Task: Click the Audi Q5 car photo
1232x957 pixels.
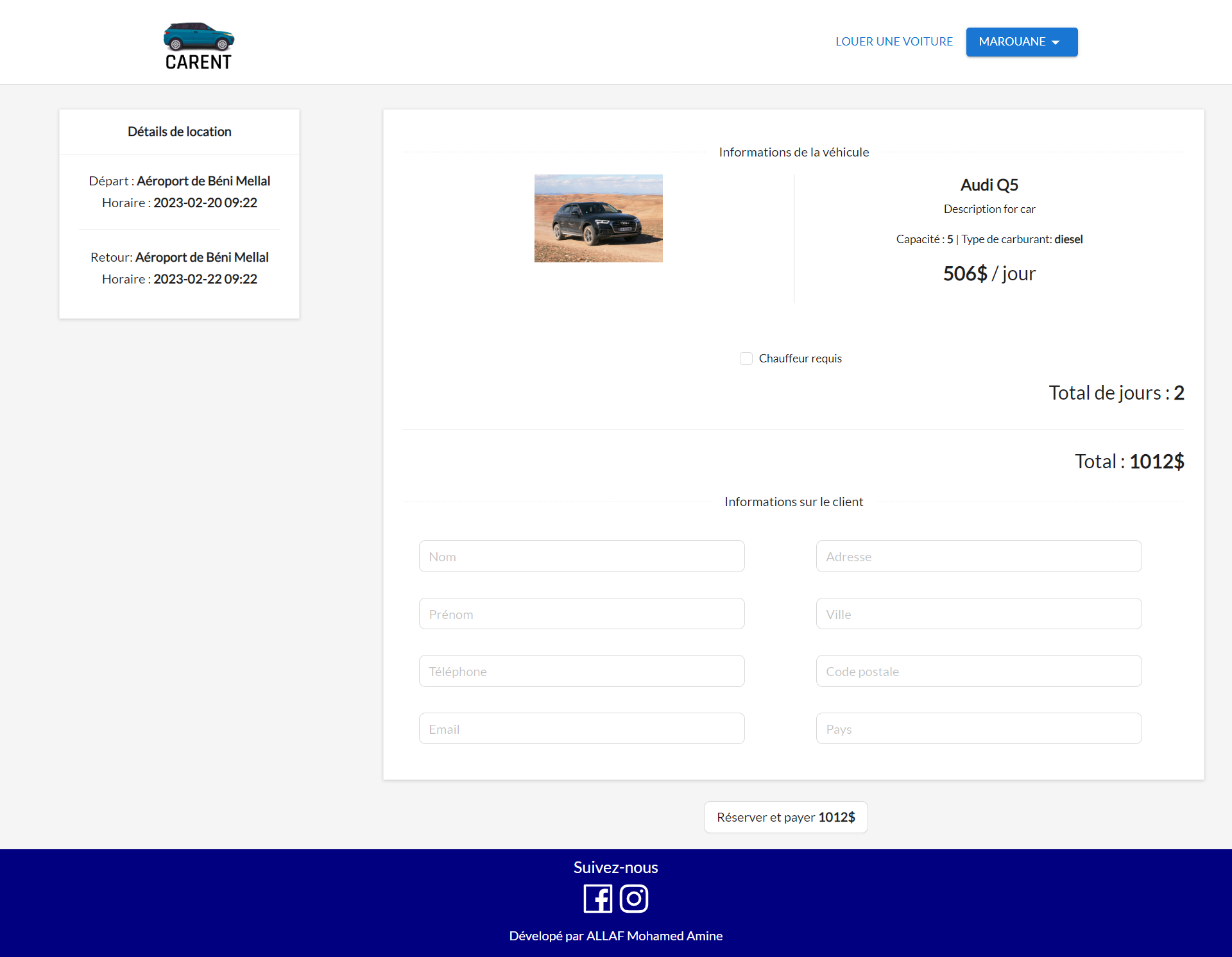Action: [x=598, y=218]
